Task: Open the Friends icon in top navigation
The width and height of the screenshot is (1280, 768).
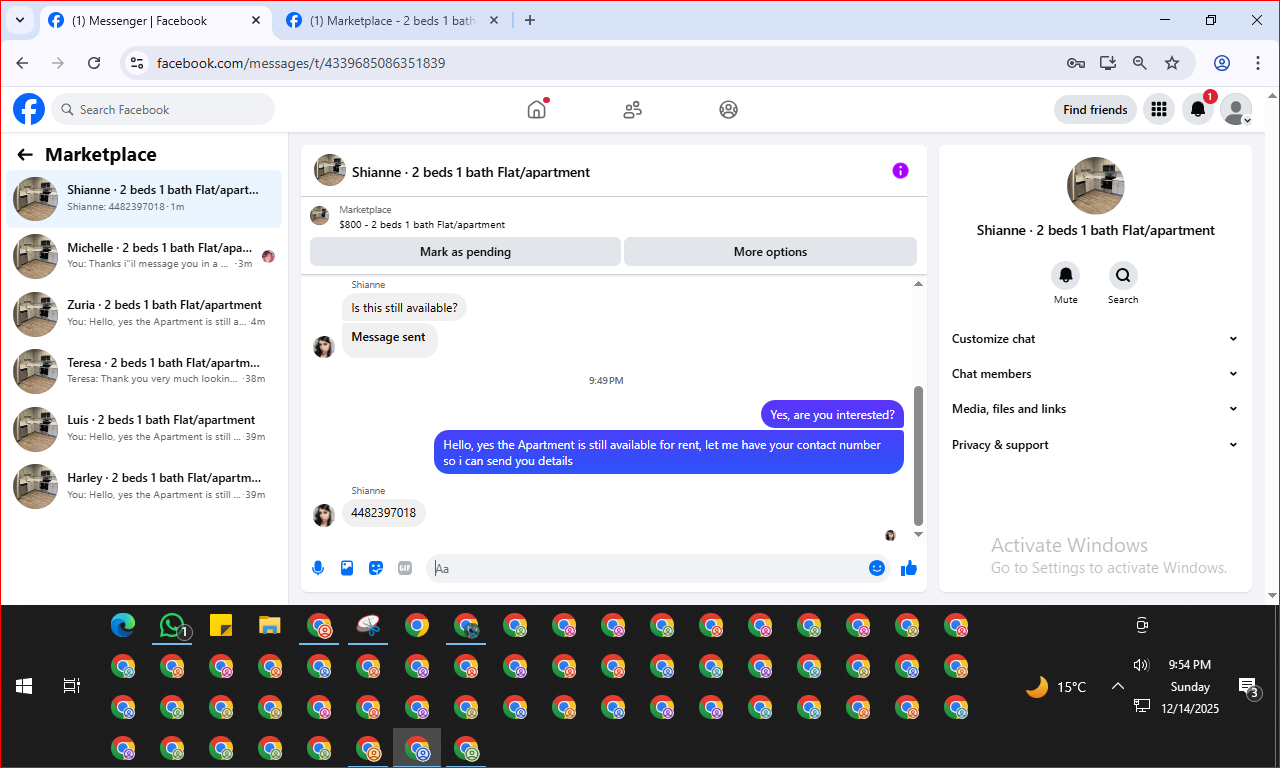Action: pyautogui.click(x=632, y=110)
